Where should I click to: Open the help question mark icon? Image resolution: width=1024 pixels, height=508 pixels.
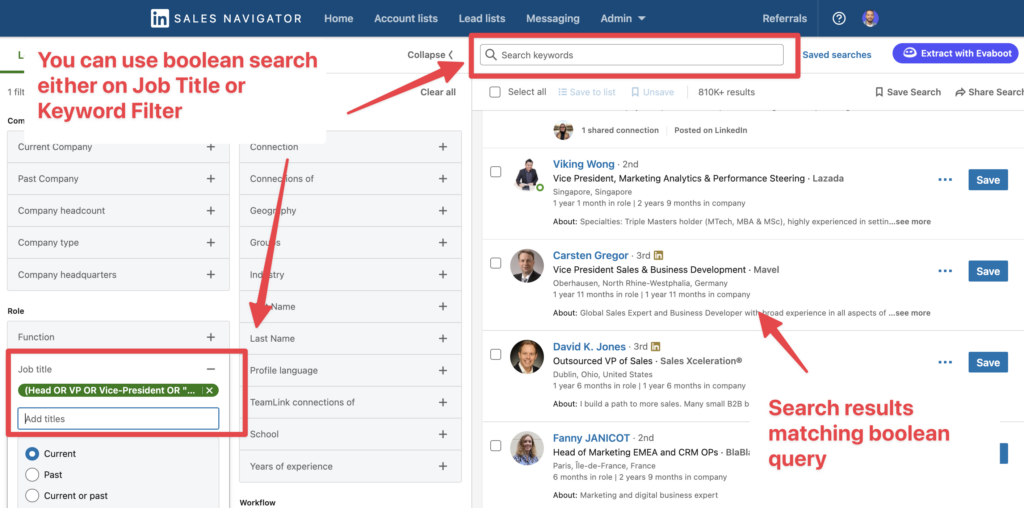pos(839,18)
